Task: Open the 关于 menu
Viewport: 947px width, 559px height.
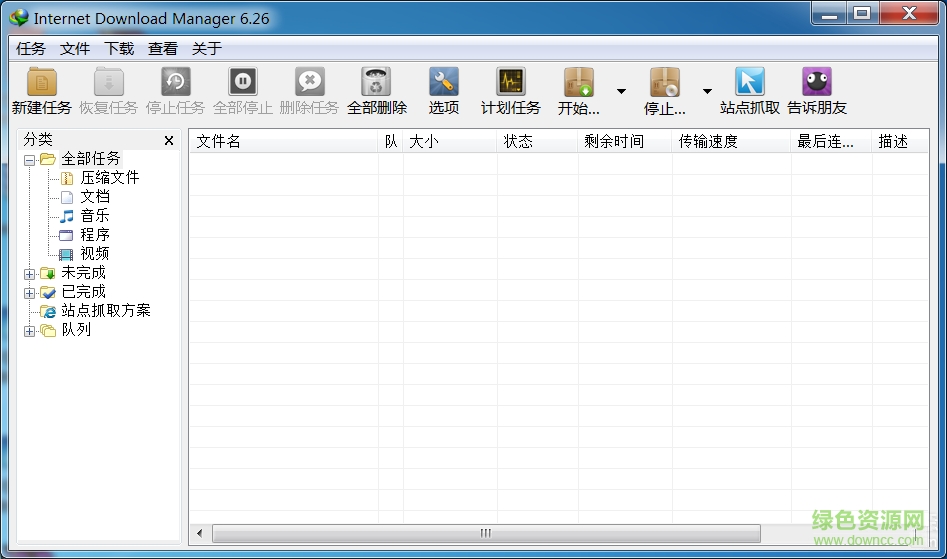Action: [x=207, y=49]
